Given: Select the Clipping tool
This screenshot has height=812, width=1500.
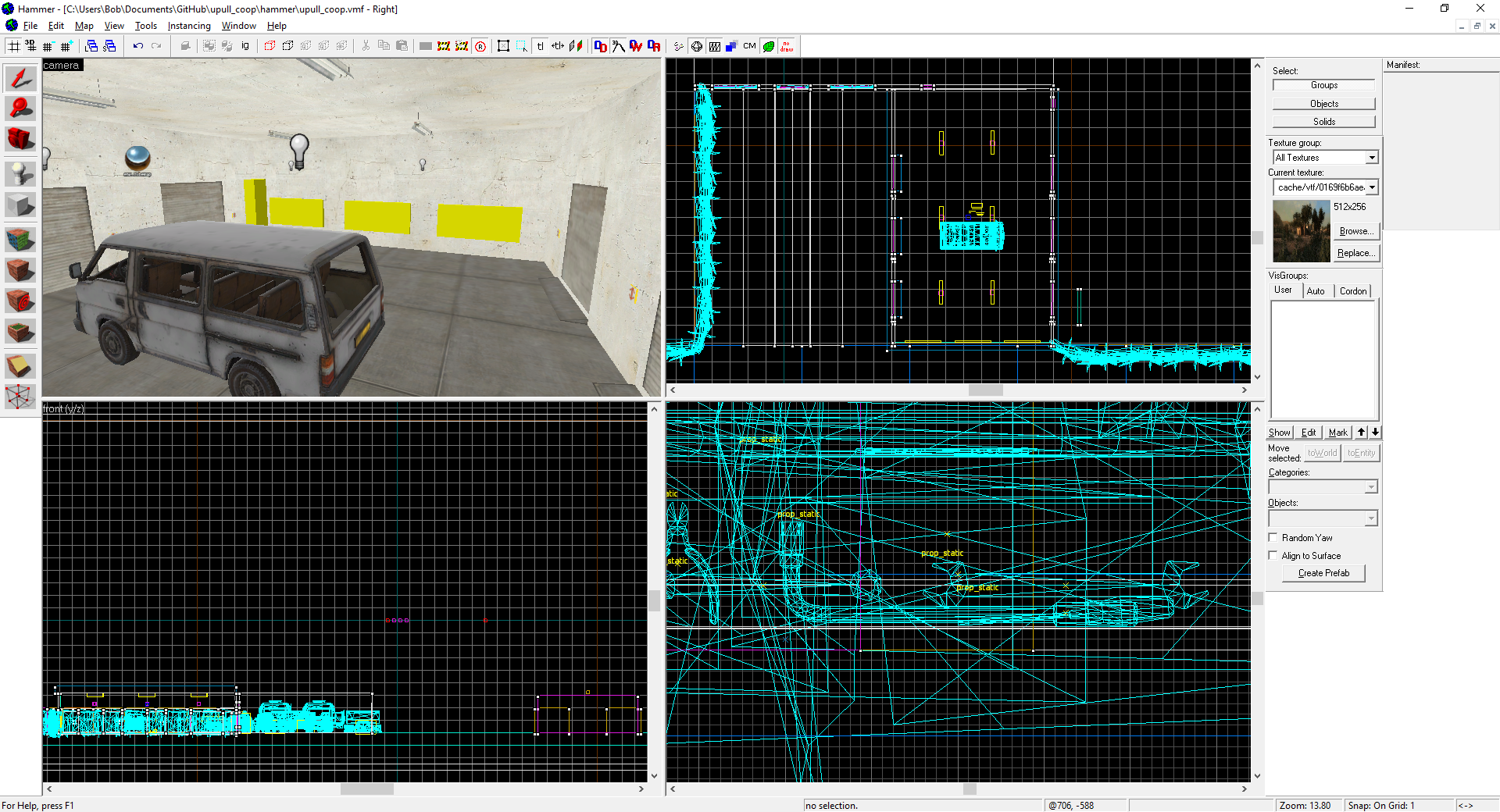Looking at the screenshot, I should click(x=20, y=365).
